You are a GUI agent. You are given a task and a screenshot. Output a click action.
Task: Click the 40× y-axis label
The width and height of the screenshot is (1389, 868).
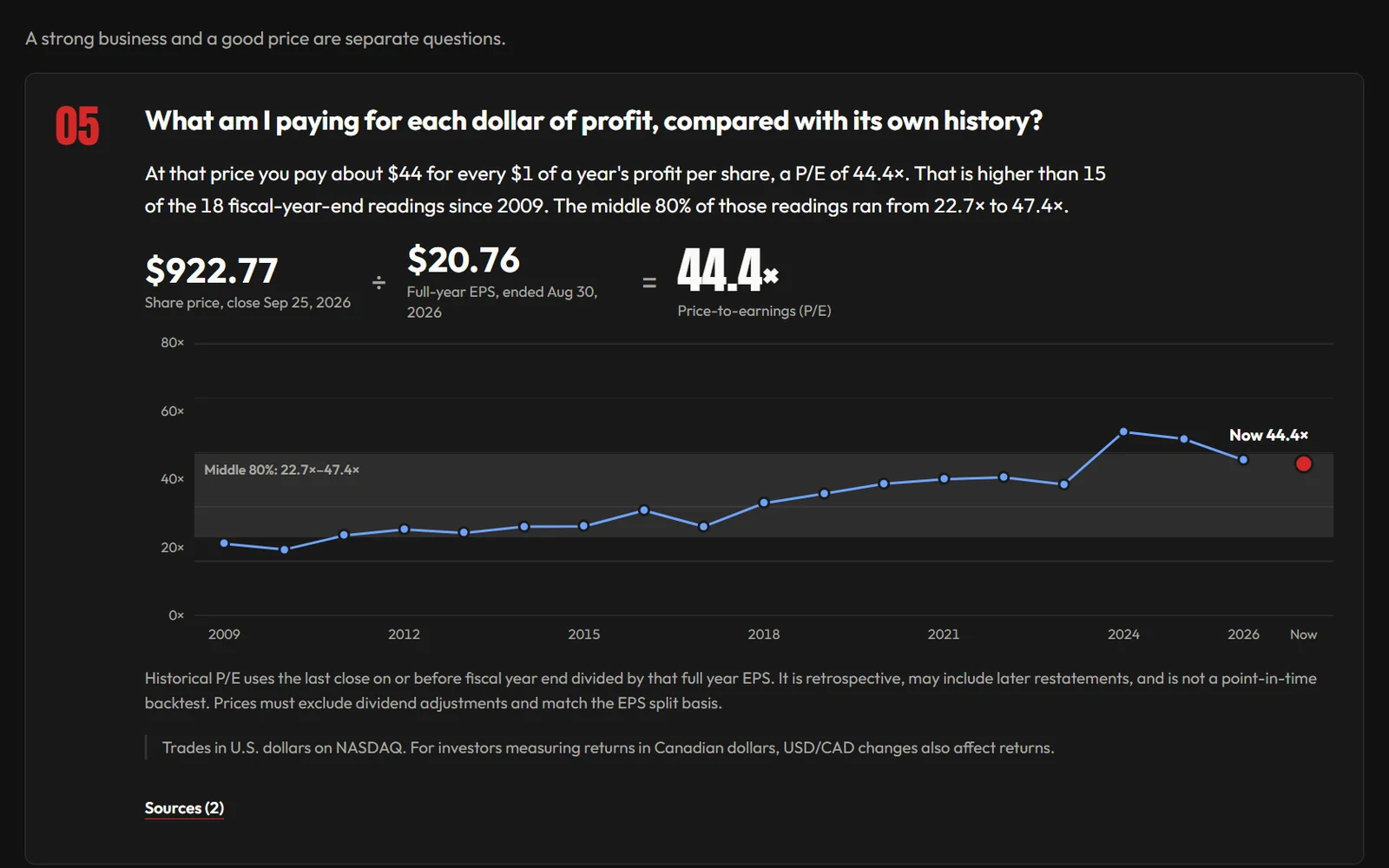pos(172,479)
